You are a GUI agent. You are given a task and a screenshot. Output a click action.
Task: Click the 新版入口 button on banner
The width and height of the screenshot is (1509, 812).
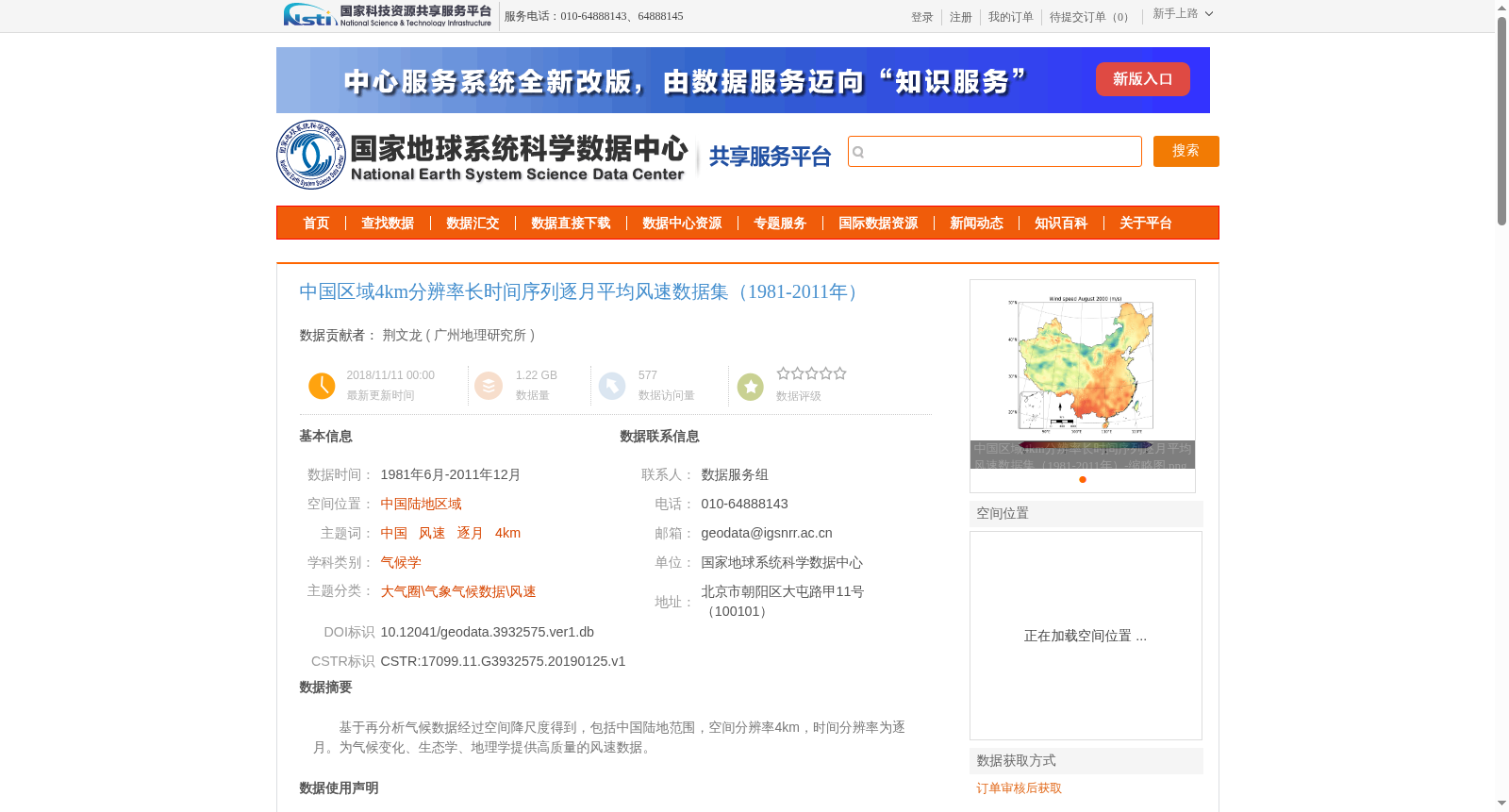pos(1142,79)
